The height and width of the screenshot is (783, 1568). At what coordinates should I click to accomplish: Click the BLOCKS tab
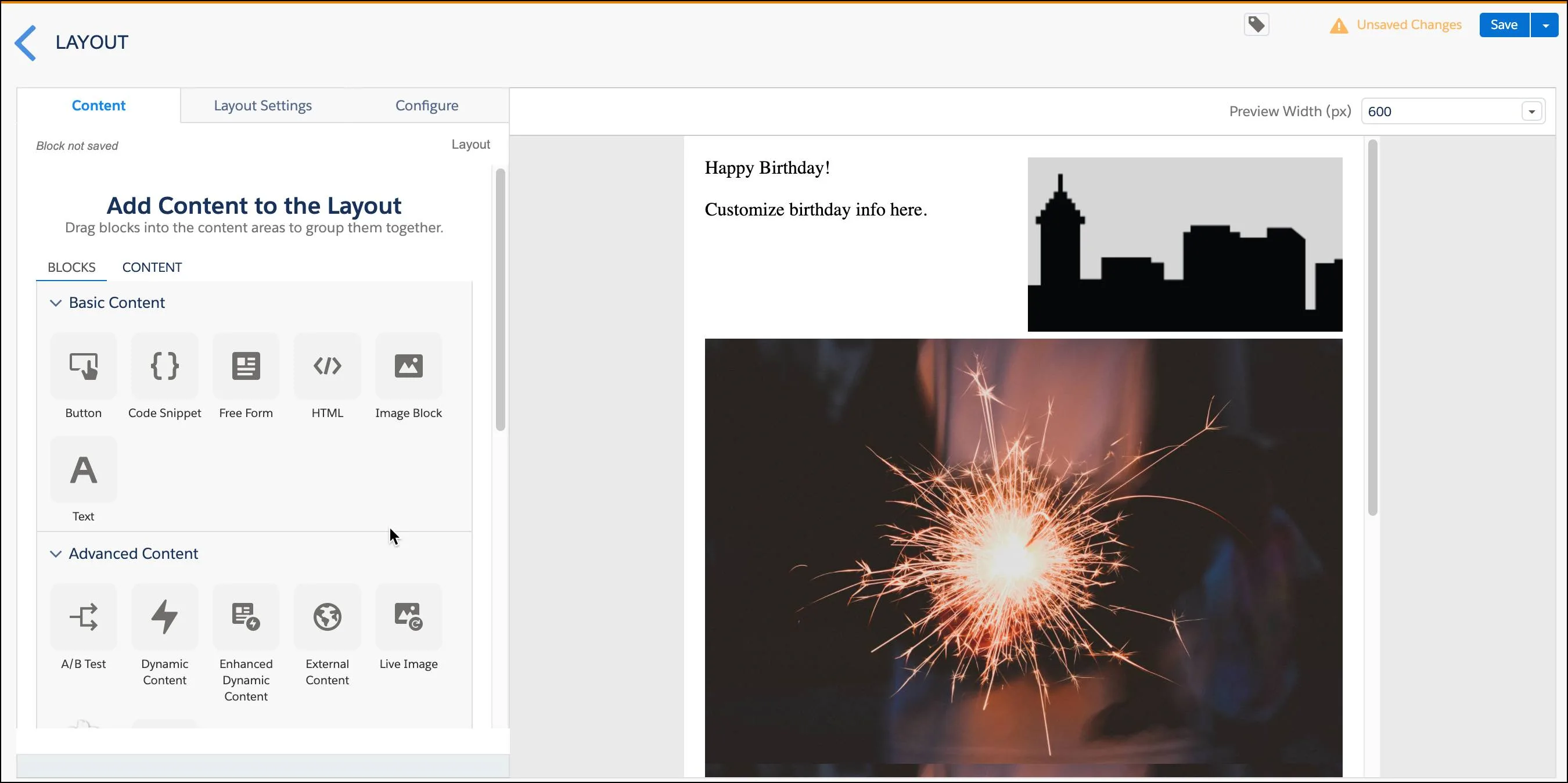71,267
